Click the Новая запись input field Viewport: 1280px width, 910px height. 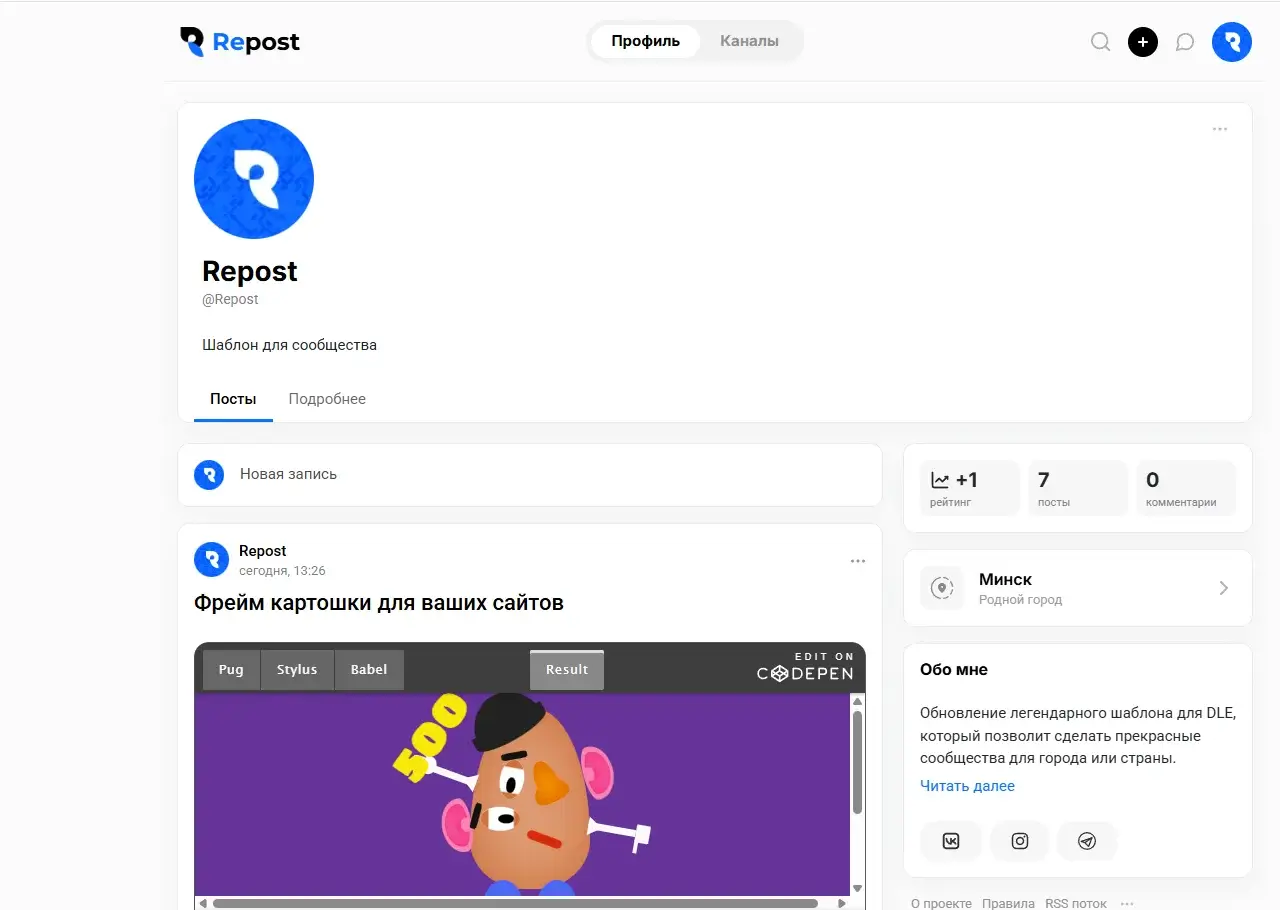click(x=530, y=474)
